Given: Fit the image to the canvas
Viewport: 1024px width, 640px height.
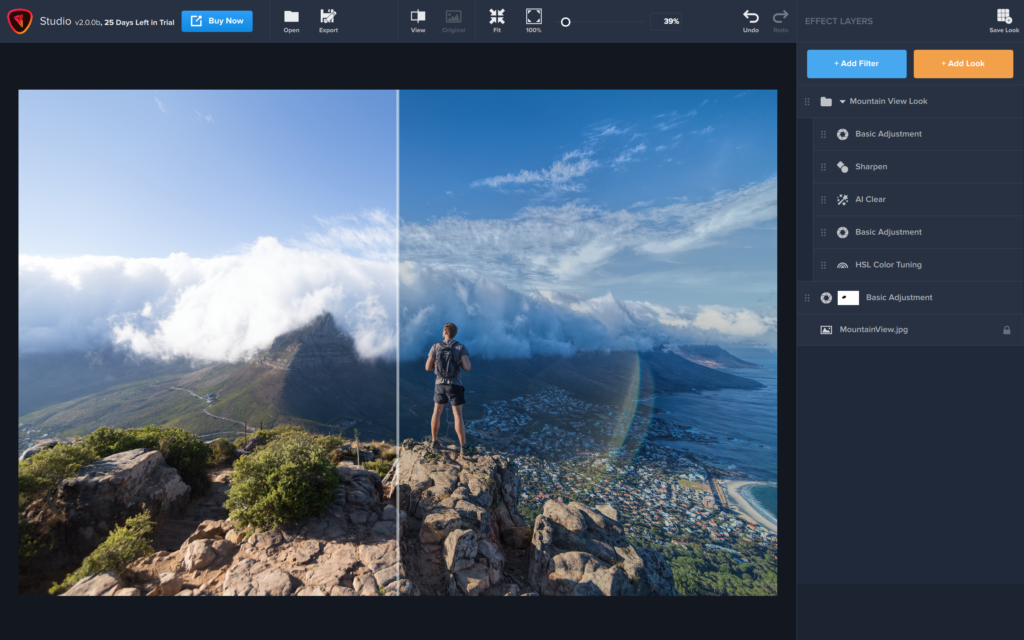Looking at the screenshot, I should tap(495, 20).
